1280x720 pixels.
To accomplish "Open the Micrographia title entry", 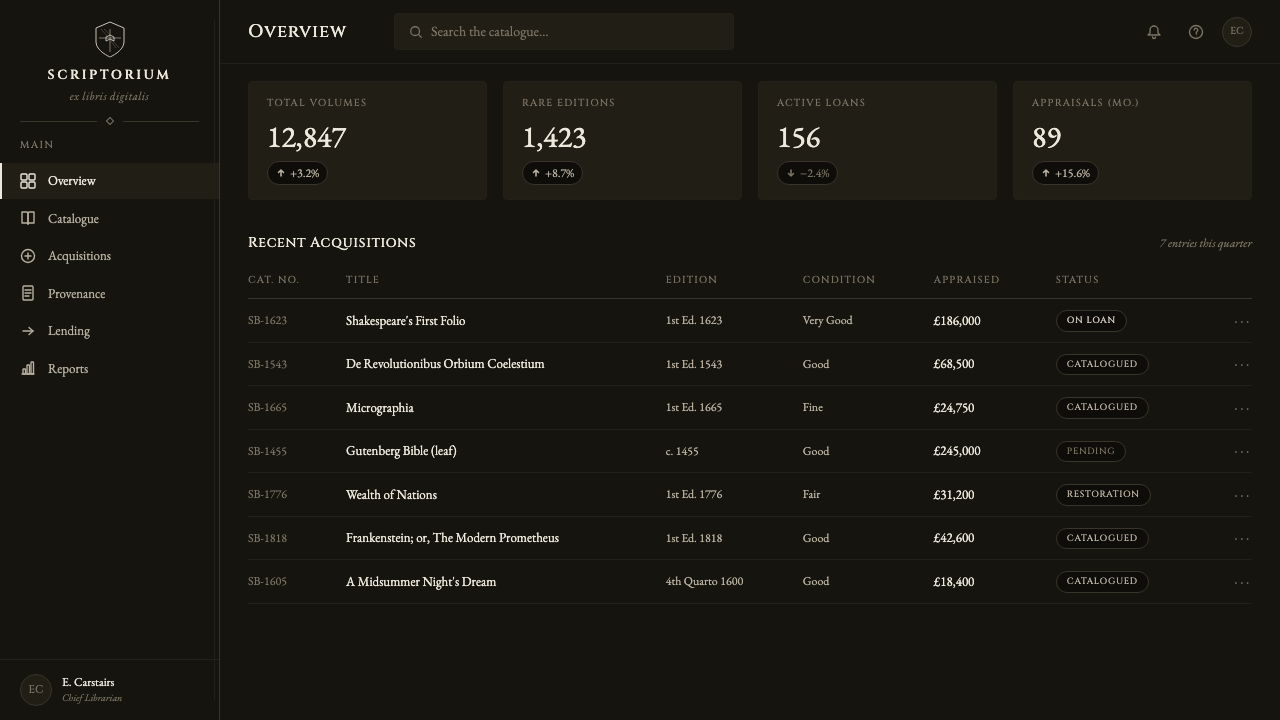I will tap(380, 408).
